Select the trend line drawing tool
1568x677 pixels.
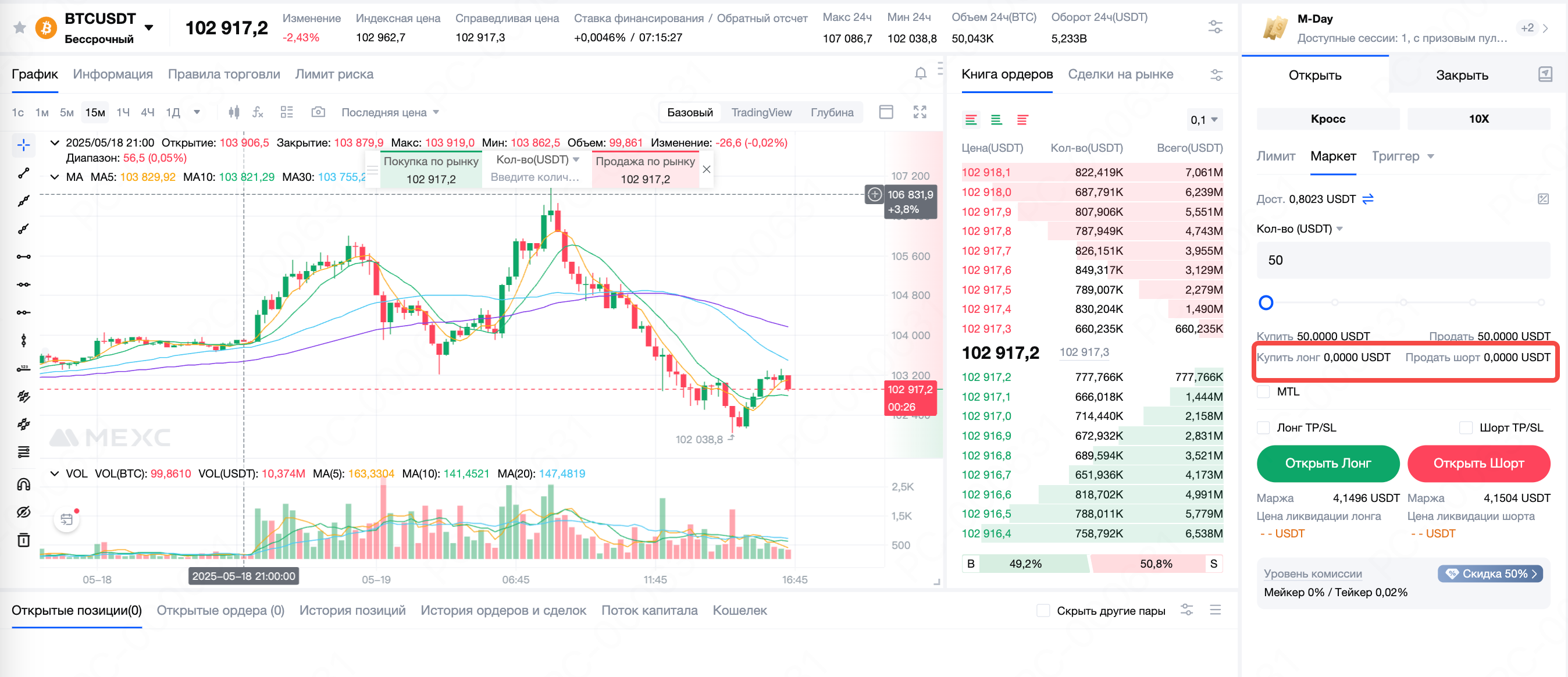pyautogui.click(x=24, y=173)
